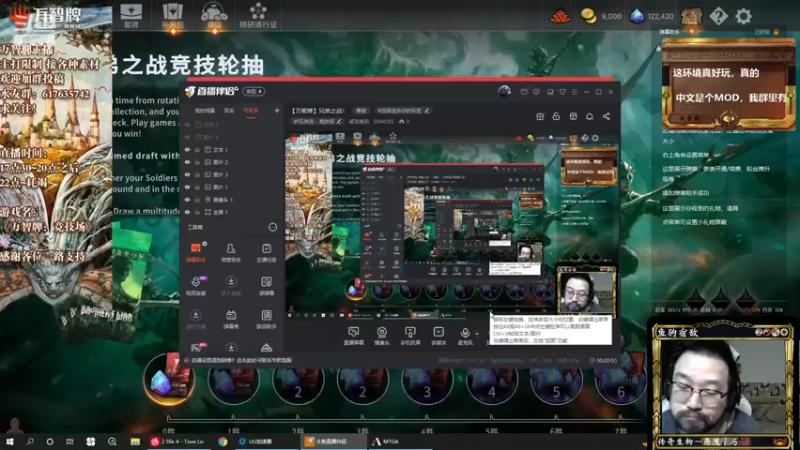800x450 pixels.
Task: Click the red lotus icon in MTGA header
Action: click(x=560, y=16)
